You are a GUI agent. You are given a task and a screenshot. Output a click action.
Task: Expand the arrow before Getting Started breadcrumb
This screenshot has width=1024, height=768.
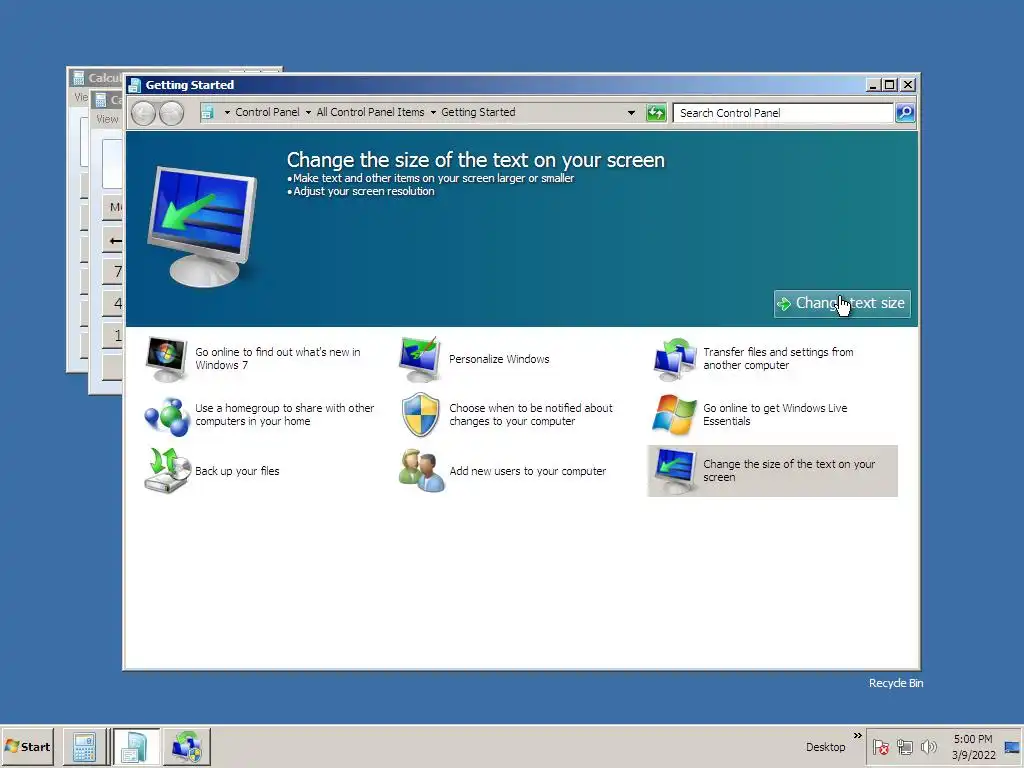[x=433, y=112]
